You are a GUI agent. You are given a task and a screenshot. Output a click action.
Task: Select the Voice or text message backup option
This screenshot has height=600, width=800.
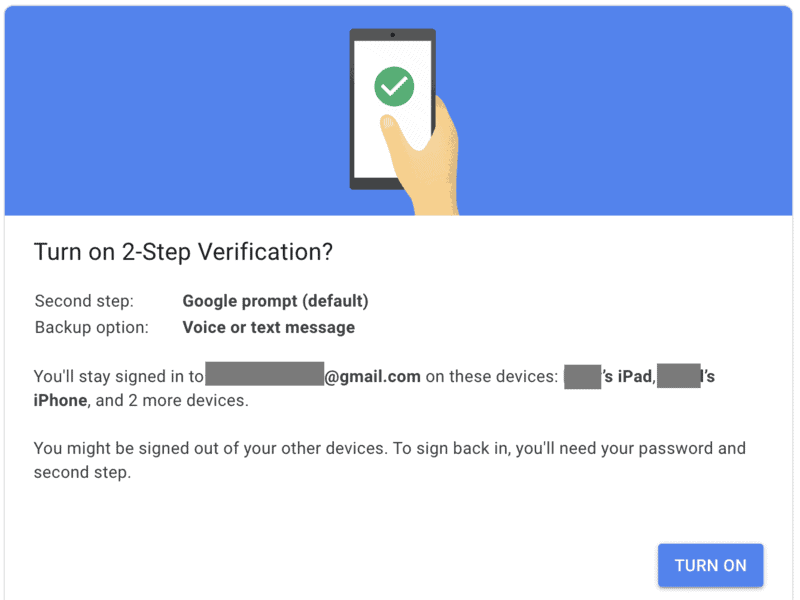point(268,327)
